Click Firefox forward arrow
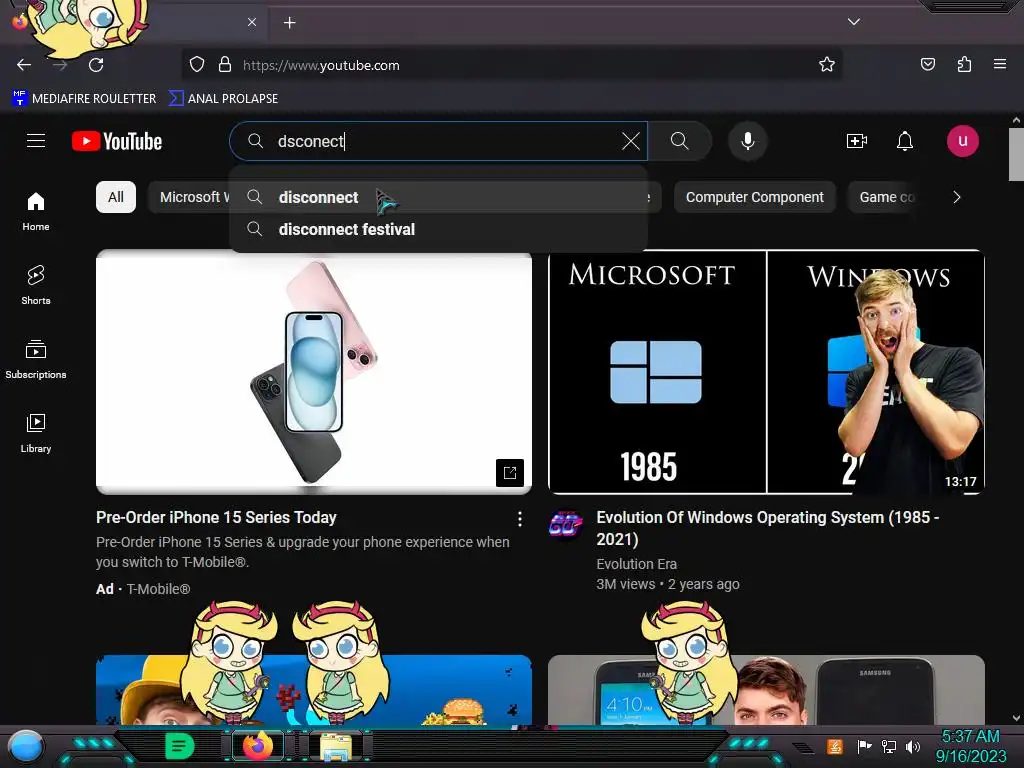The image size is (1024, 768). pos(60,65)
